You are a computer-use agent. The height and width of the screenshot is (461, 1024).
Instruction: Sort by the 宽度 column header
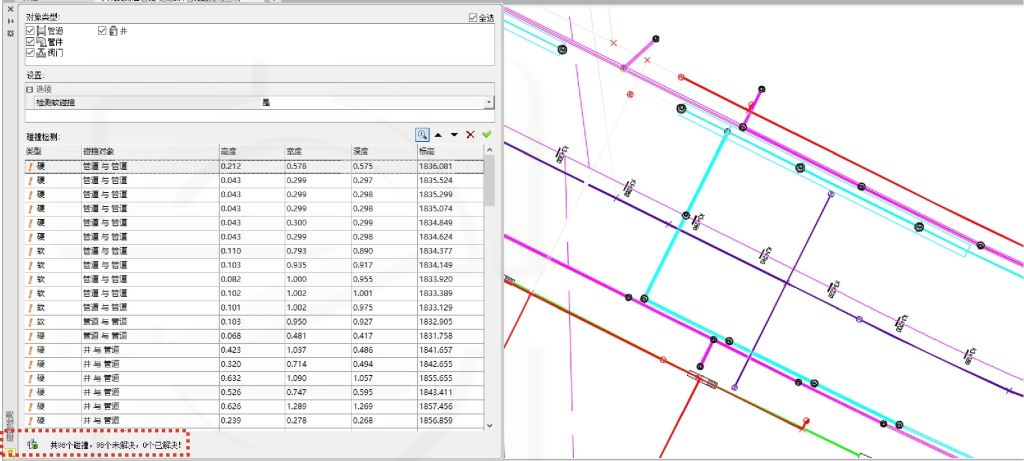318,151
